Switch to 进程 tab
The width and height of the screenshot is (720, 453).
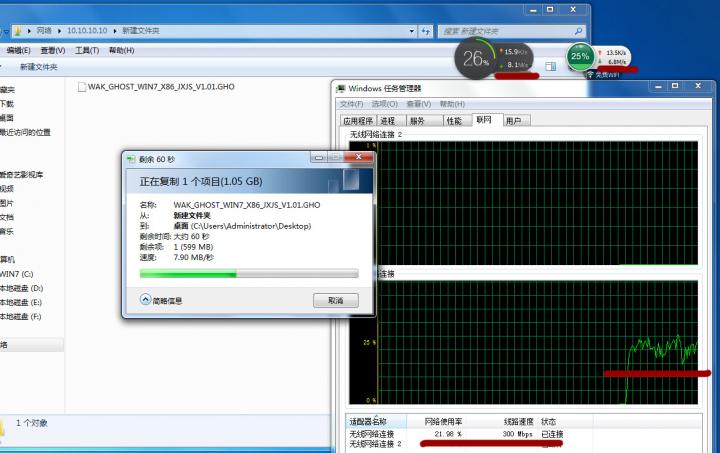click(390, 121)
